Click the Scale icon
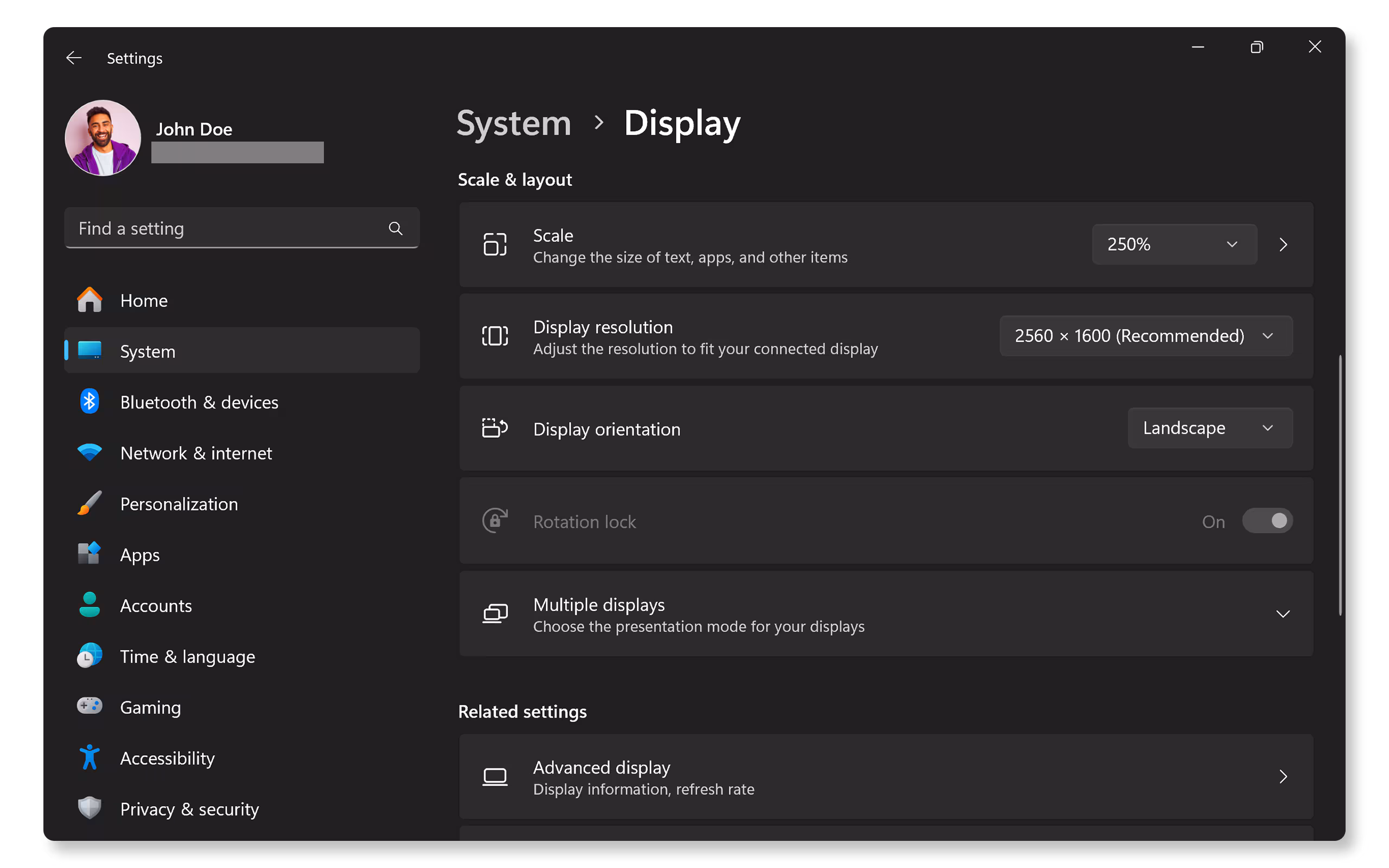Viewport: 1389px width, 868px height. [x=495, y=245]
